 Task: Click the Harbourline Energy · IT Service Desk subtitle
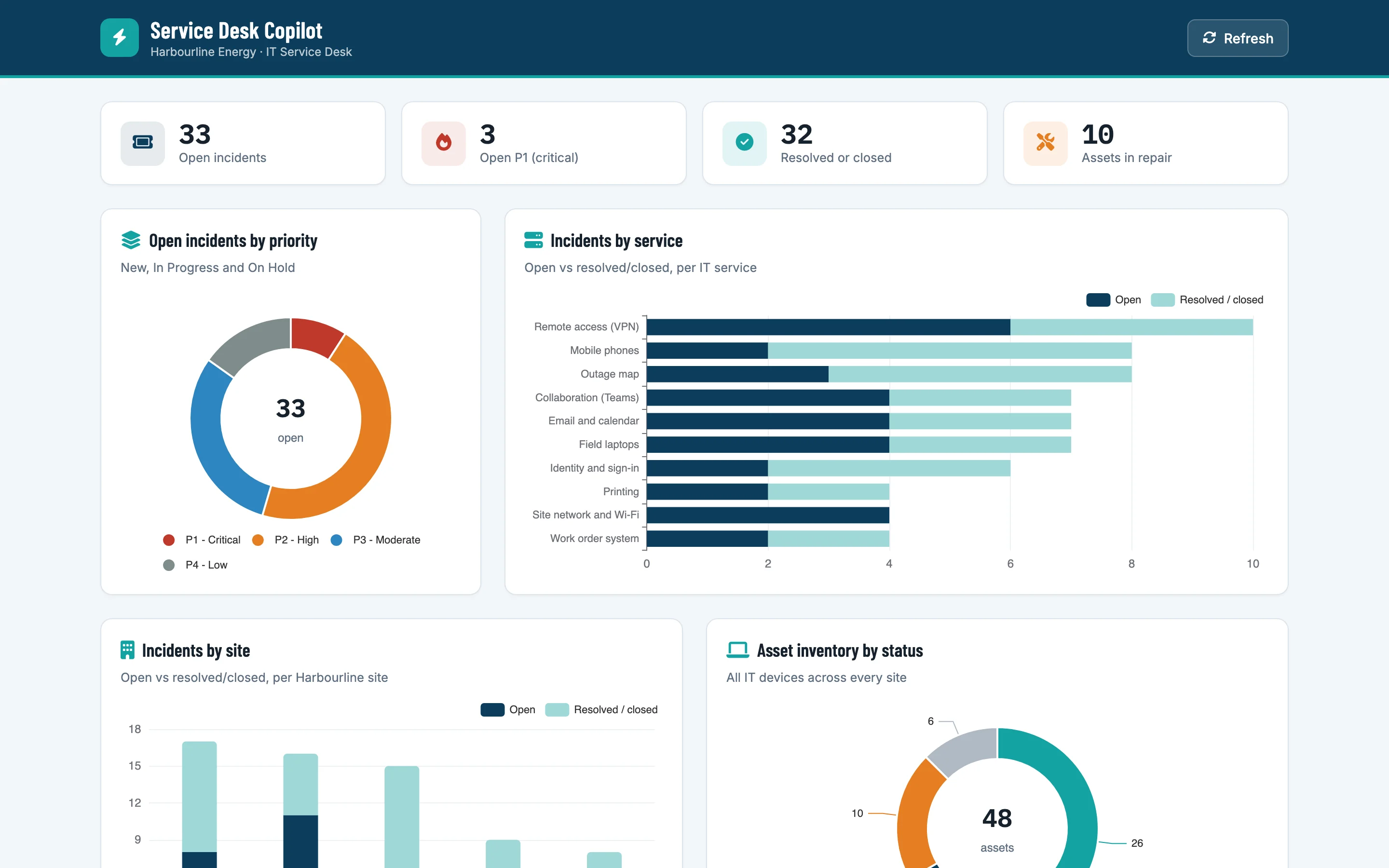[x=251, y=52]
